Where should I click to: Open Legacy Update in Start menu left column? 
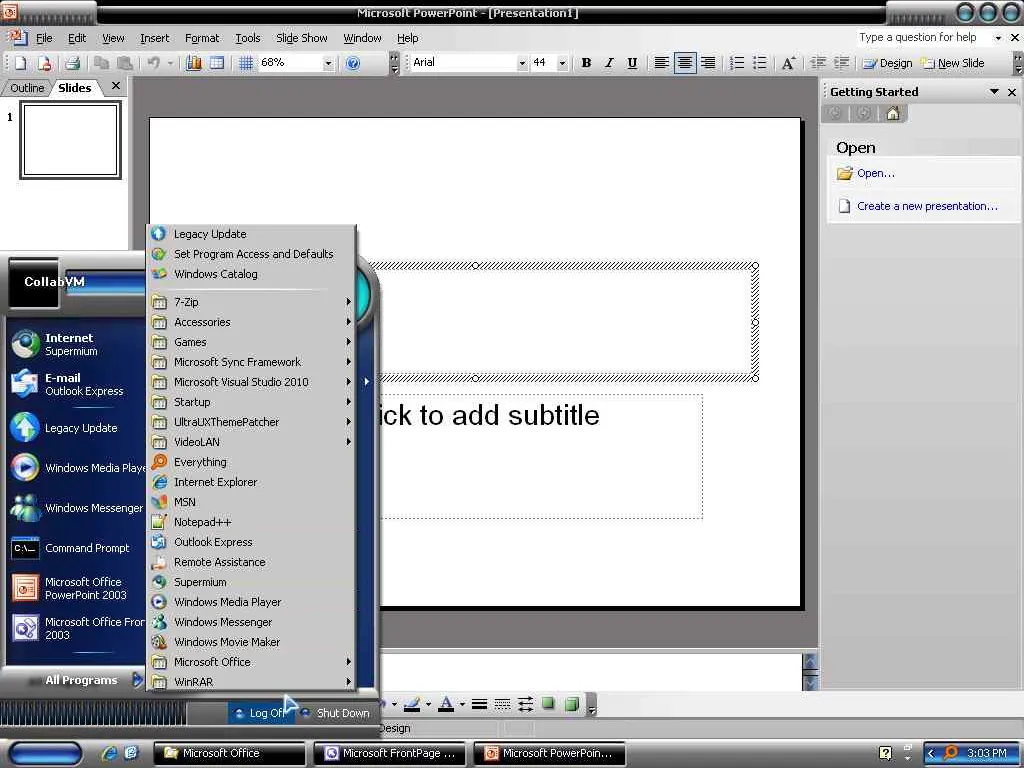(76, 428)
